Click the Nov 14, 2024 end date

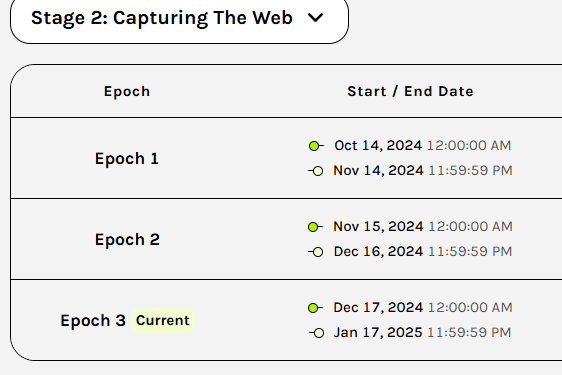378,171
